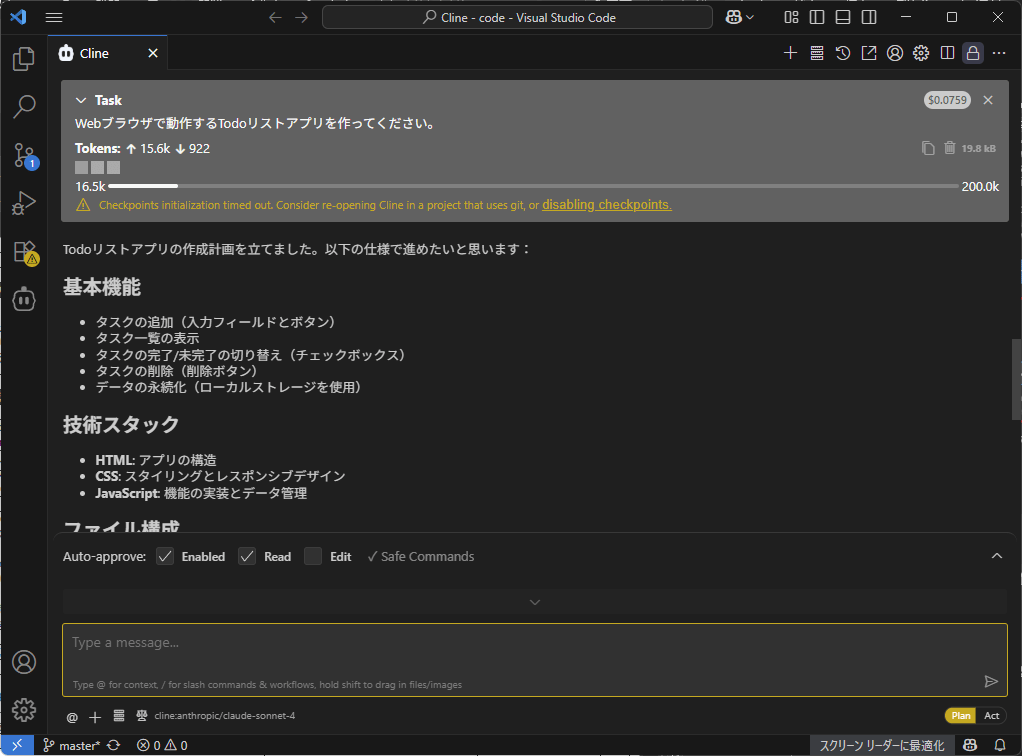Screen dimensions: 1022x756
Task: Select the Cline tab
Action: [x=94, y=53]
